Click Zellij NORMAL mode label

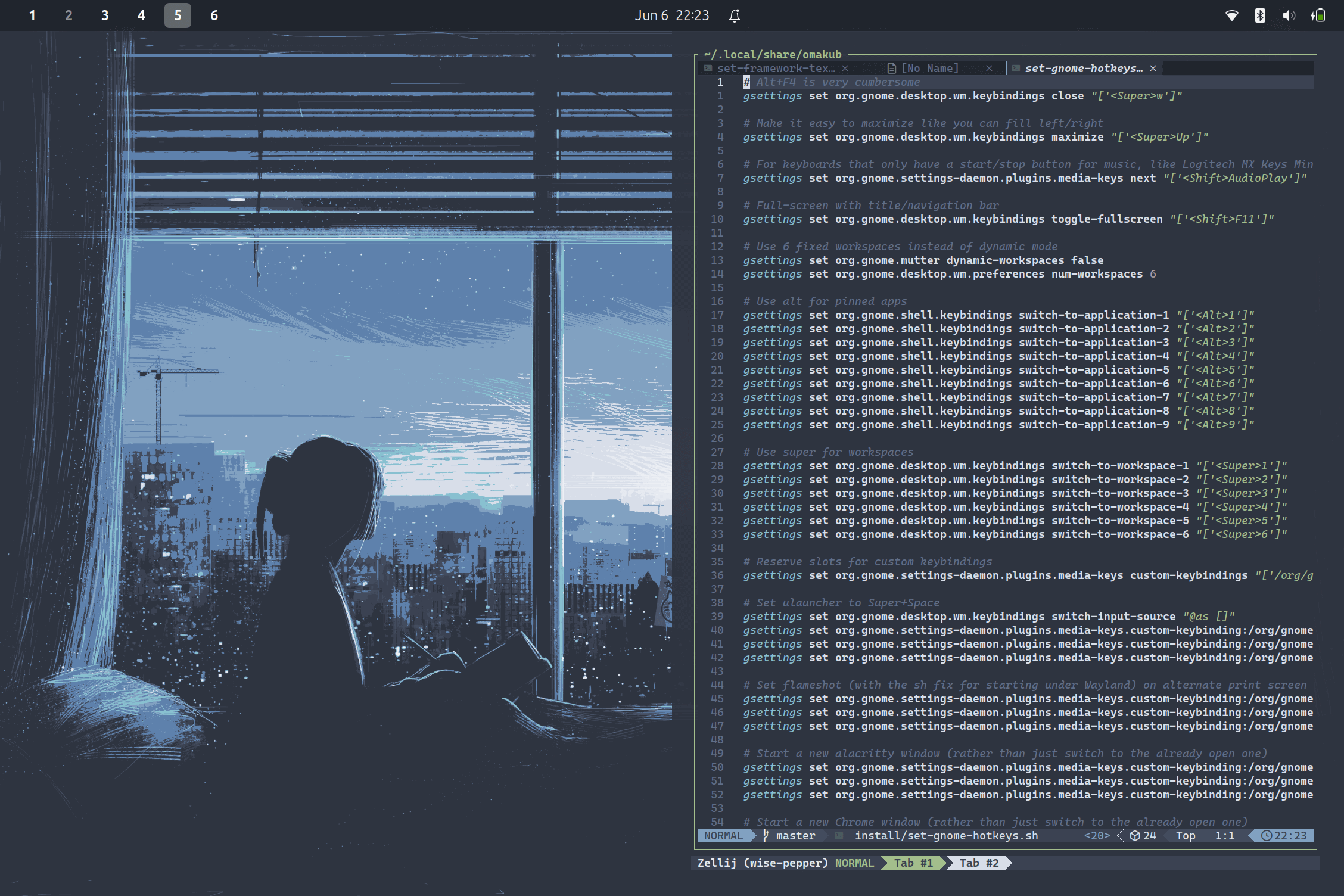pos(854,863)
